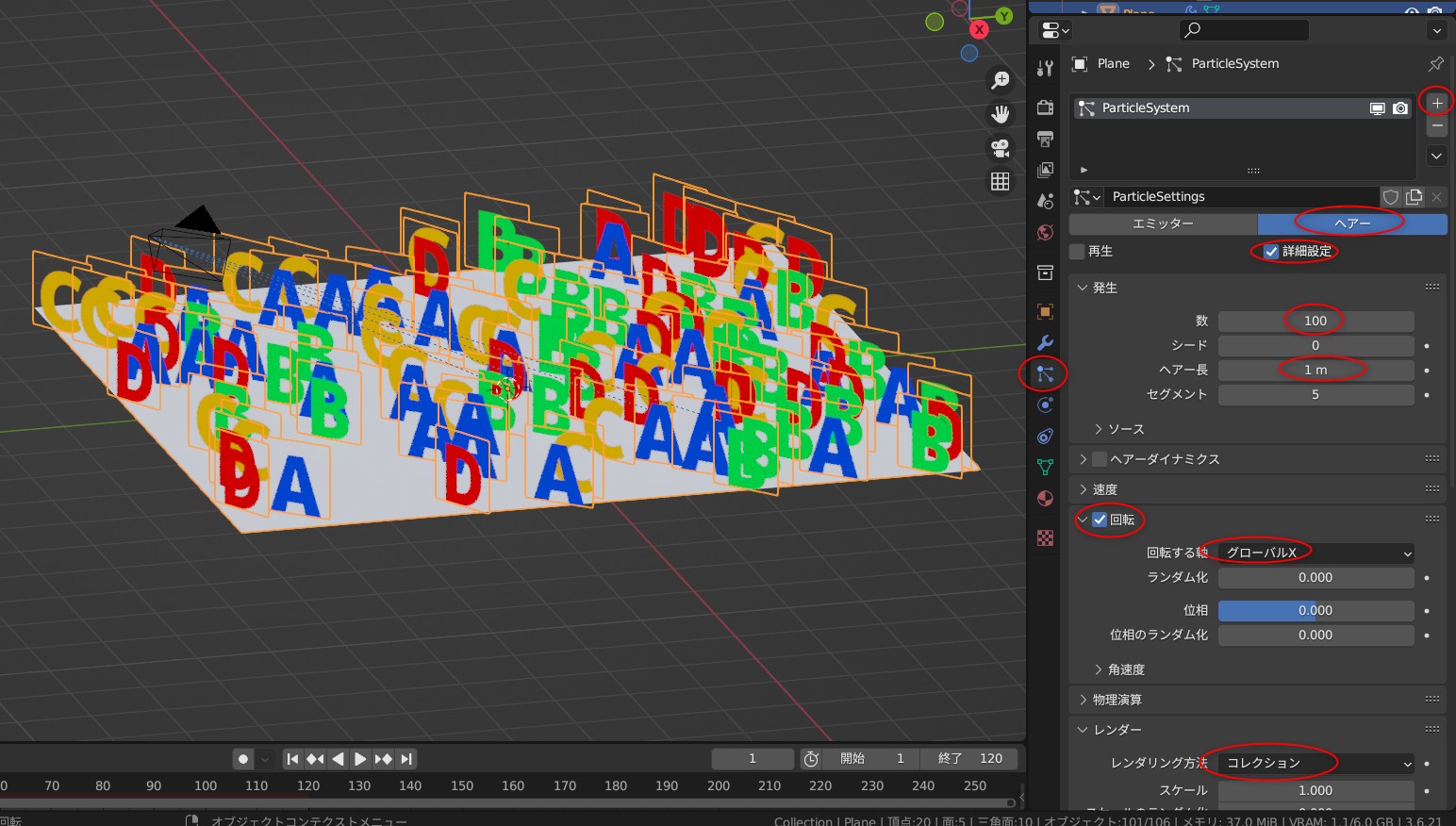The height and width of the screenshot is (826, 1456).
Task: Expand the 物理演算 panel
Action: coord(1117,700)
